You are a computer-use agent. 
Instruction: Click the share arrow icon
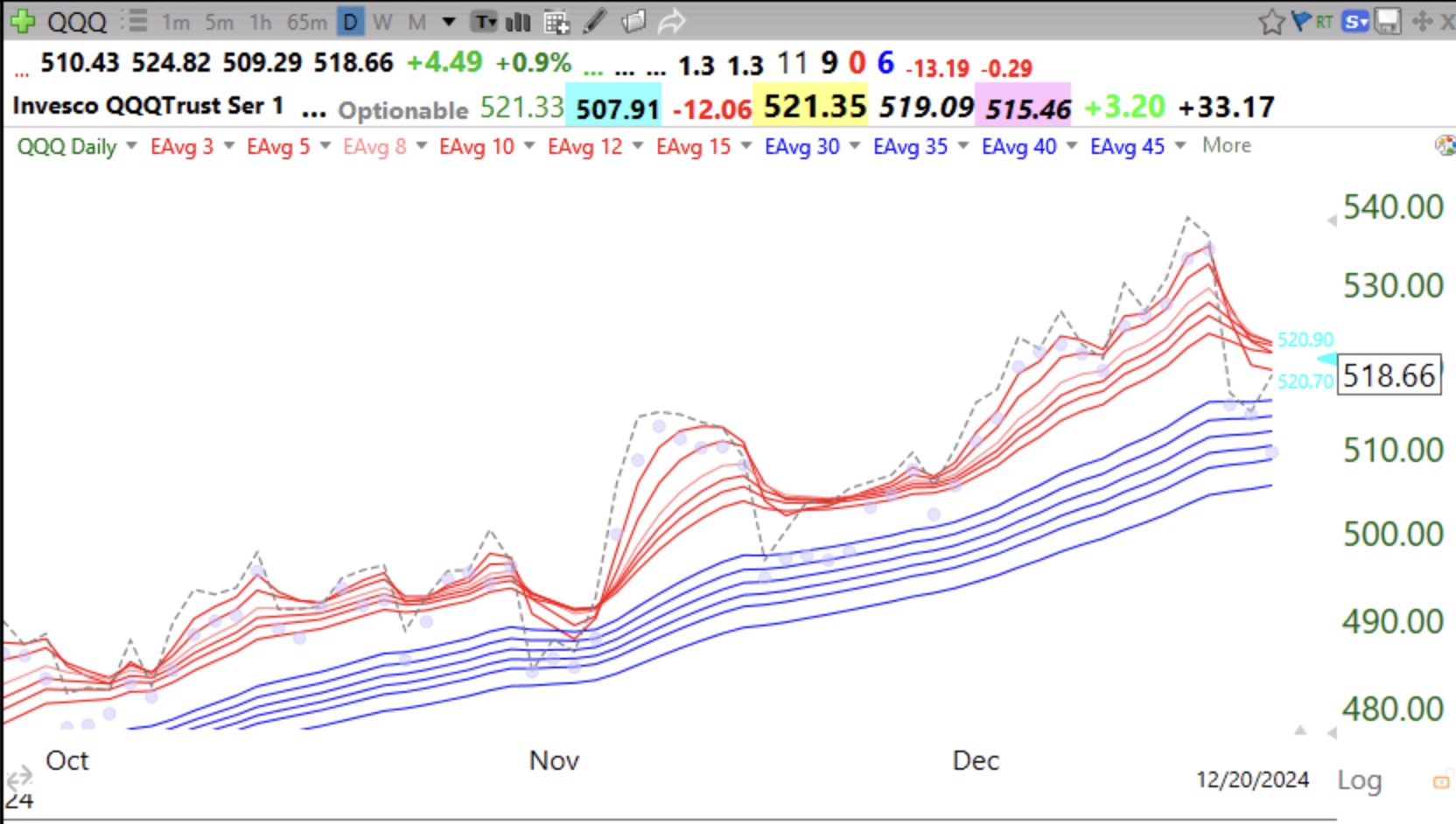(671, 22)
